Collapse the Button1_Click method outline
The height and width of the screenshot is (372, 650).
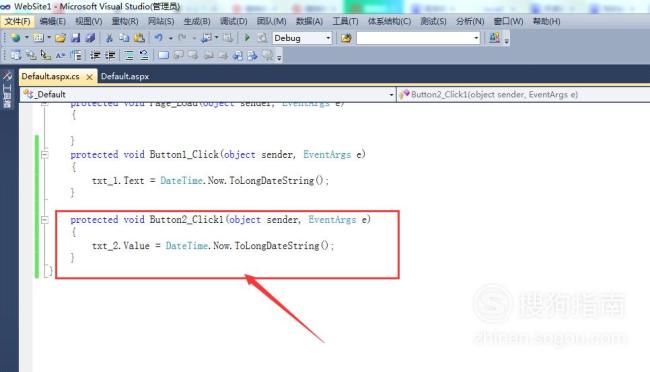[x=44, y=155]
